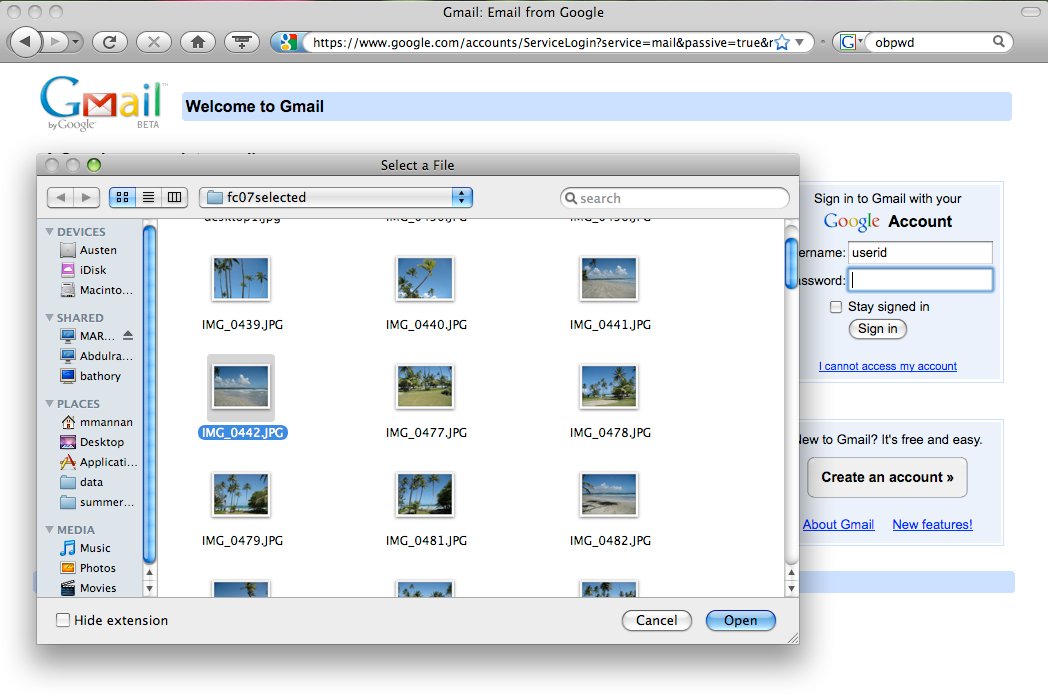The width and height of the screenshot is (1048, 698).
Task: Click the Sign in button
Action: (878, 329)
